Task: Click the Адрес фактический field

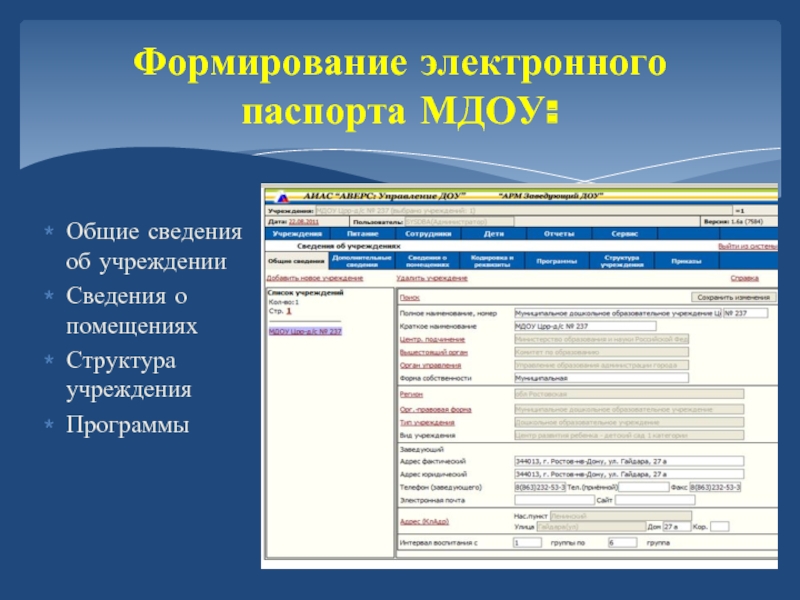Action: point(629,461)
